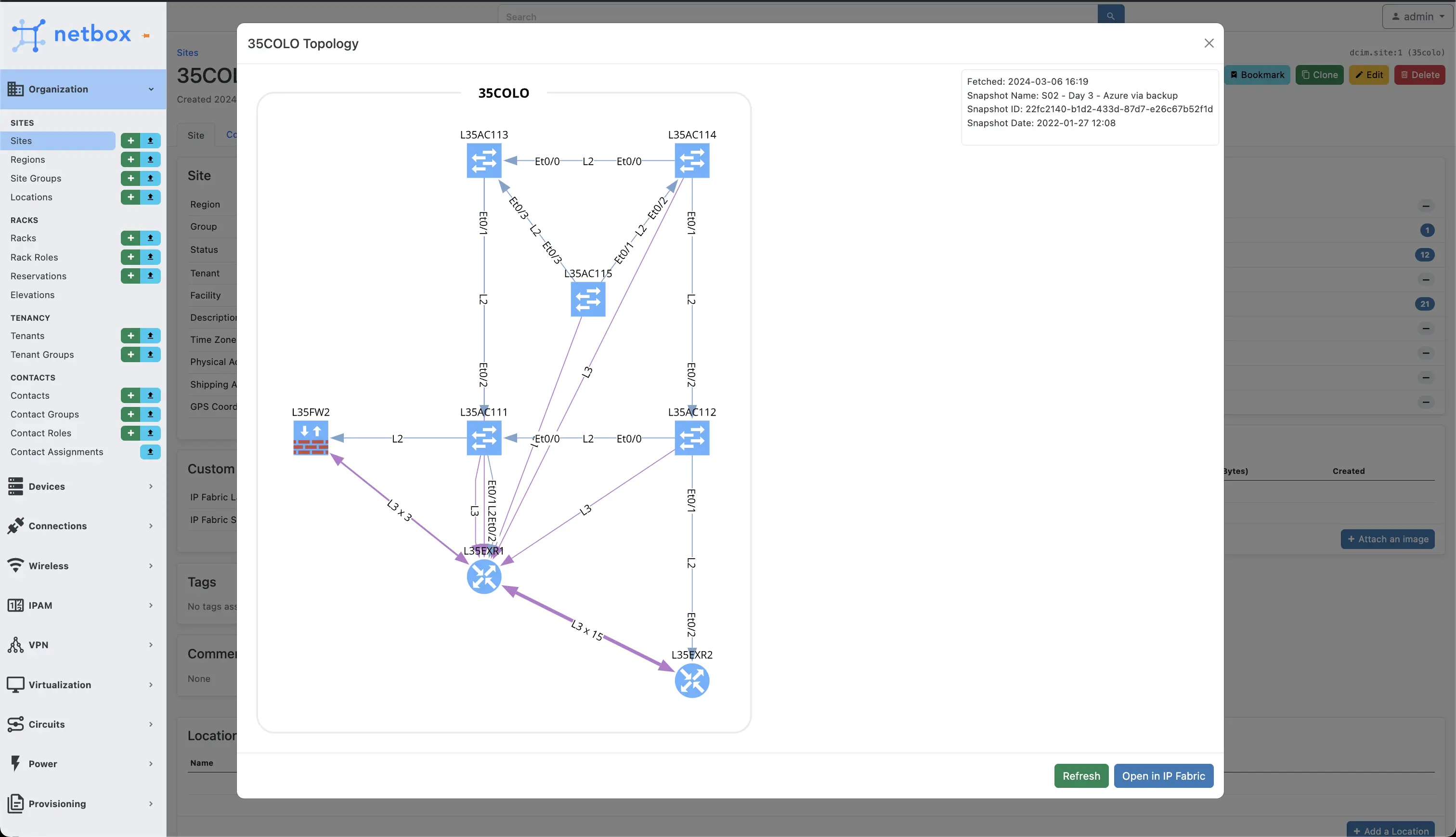1456x837 pixels.
Task: Click the import icon next to Racks
Action: 151,238
